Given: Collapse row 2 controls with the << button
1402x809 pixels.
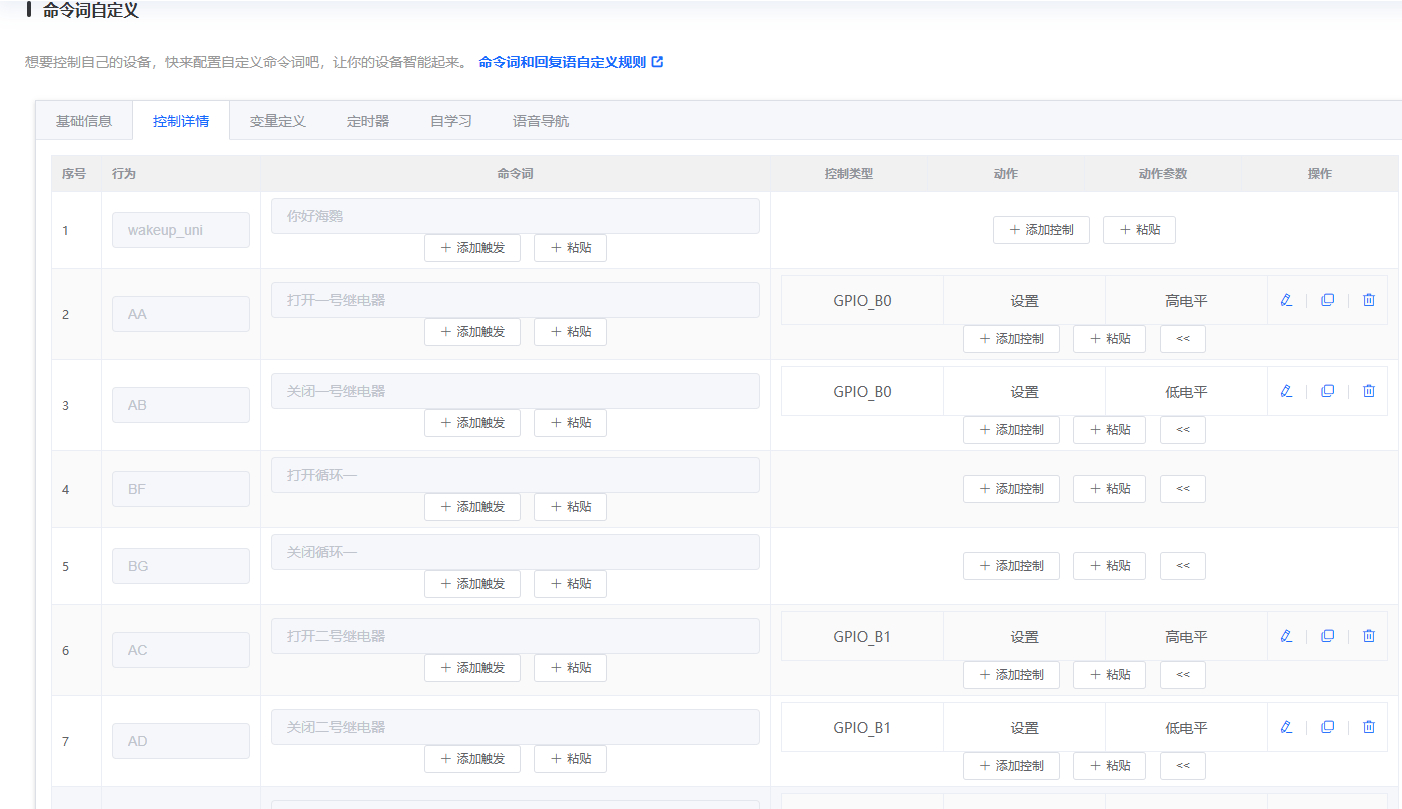Looking at the screenshot, I should pyautogui.click(x=1182, y=338).
